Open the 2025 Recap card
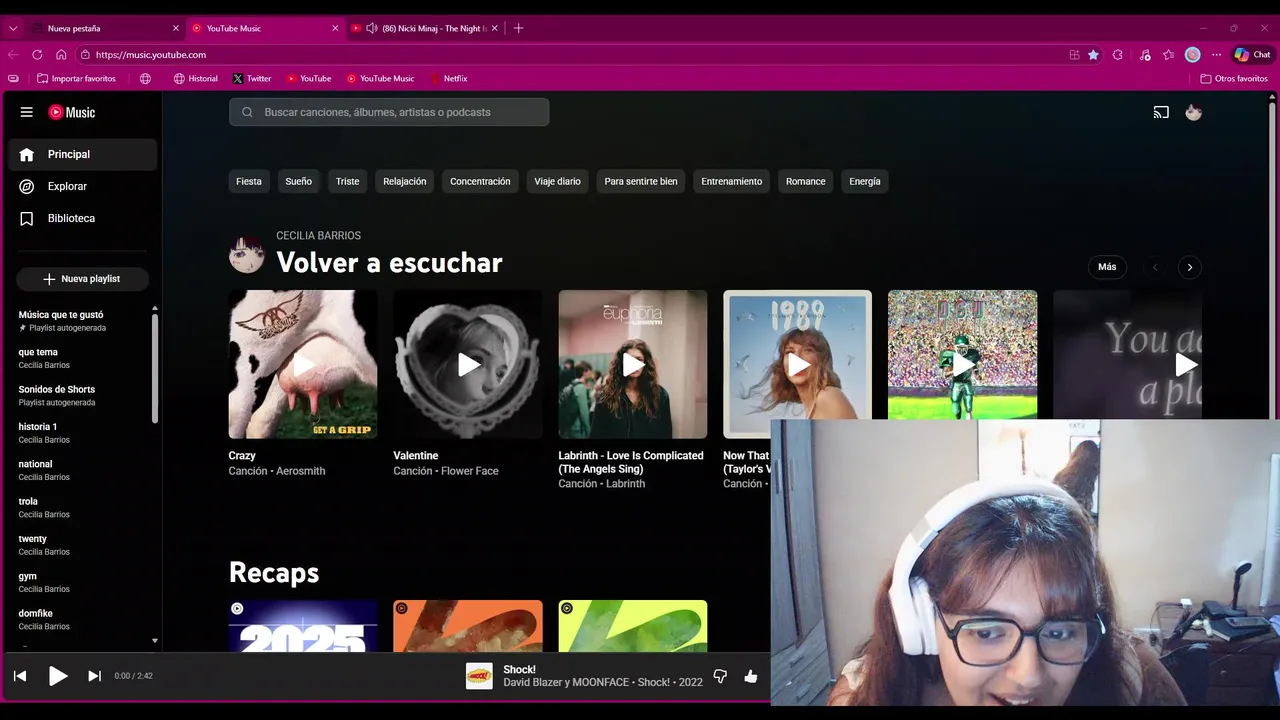 [303, 626]
